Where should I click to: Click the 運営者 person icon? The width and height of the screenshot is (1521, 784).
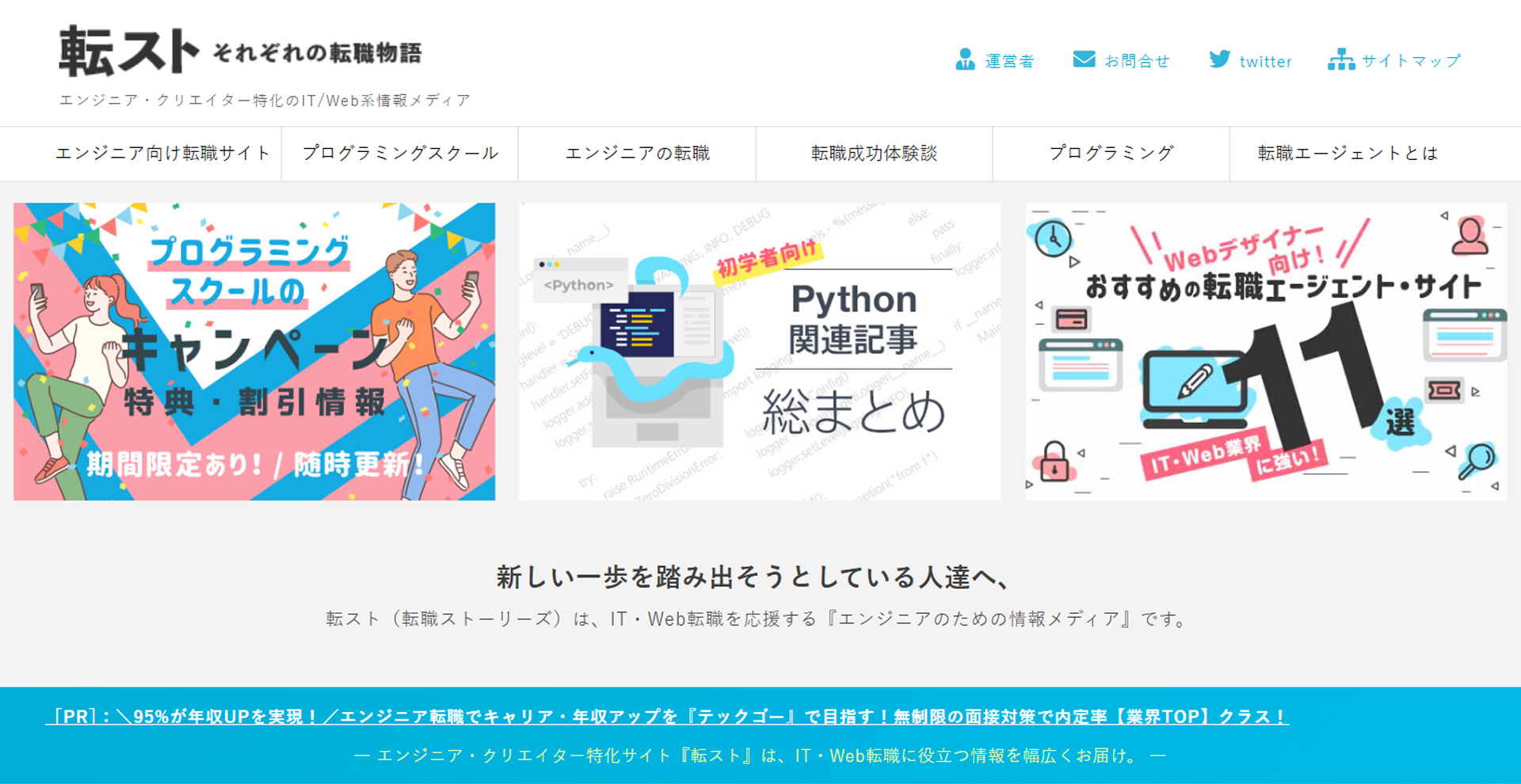click(965, 60)
